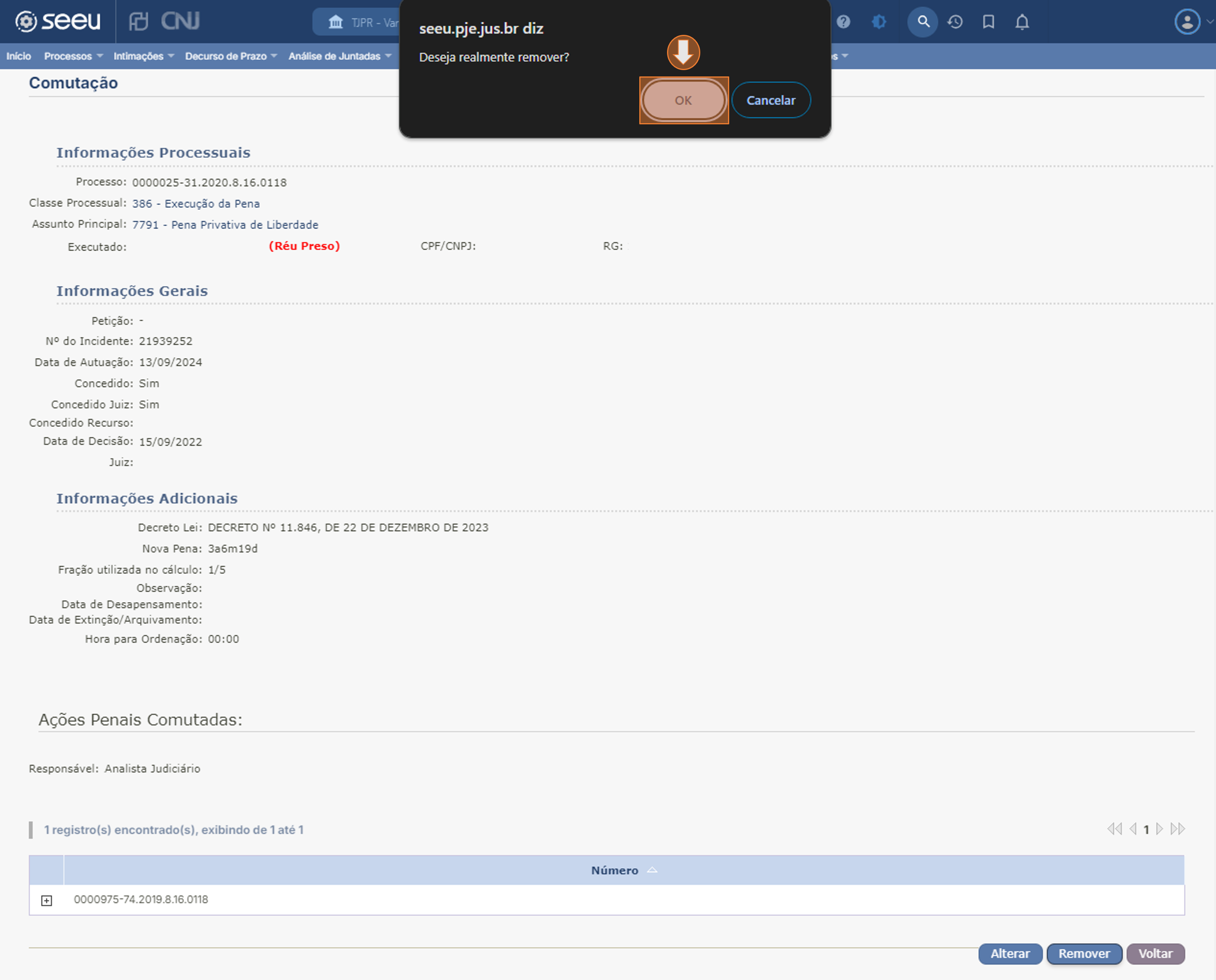The width and height of the screenshot is (1216, 980).
Task: Open the search magnifier icon
Action: point(923,22)
